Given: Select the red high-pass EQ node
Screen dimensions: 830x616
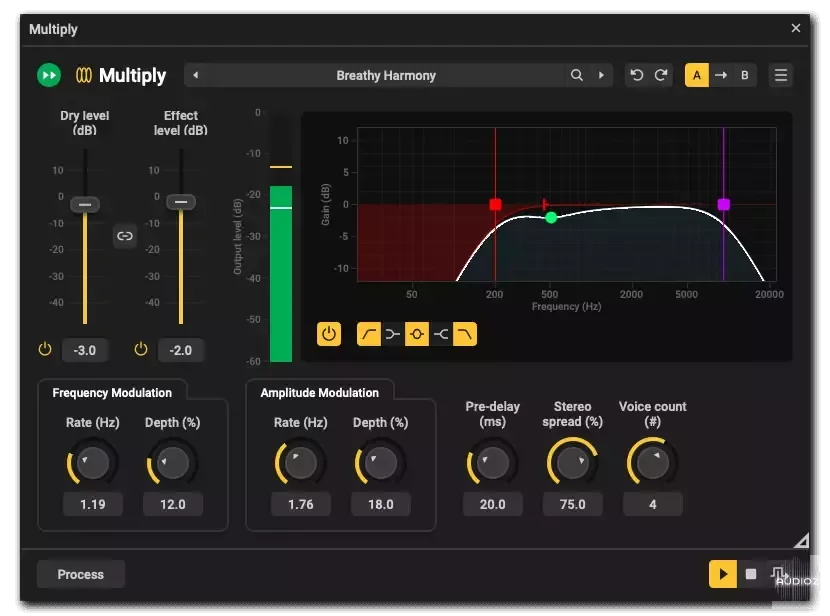Looking at the screenshot, I should point(495,204).
